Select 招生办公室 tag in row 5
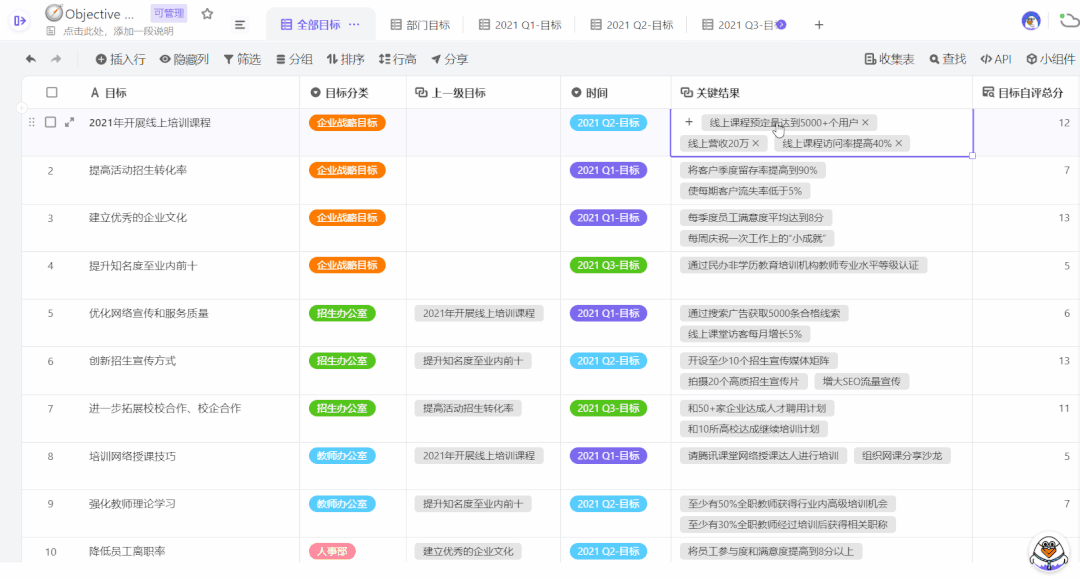The width and height of the screenshot is (1080, 579). click(342, 313)
